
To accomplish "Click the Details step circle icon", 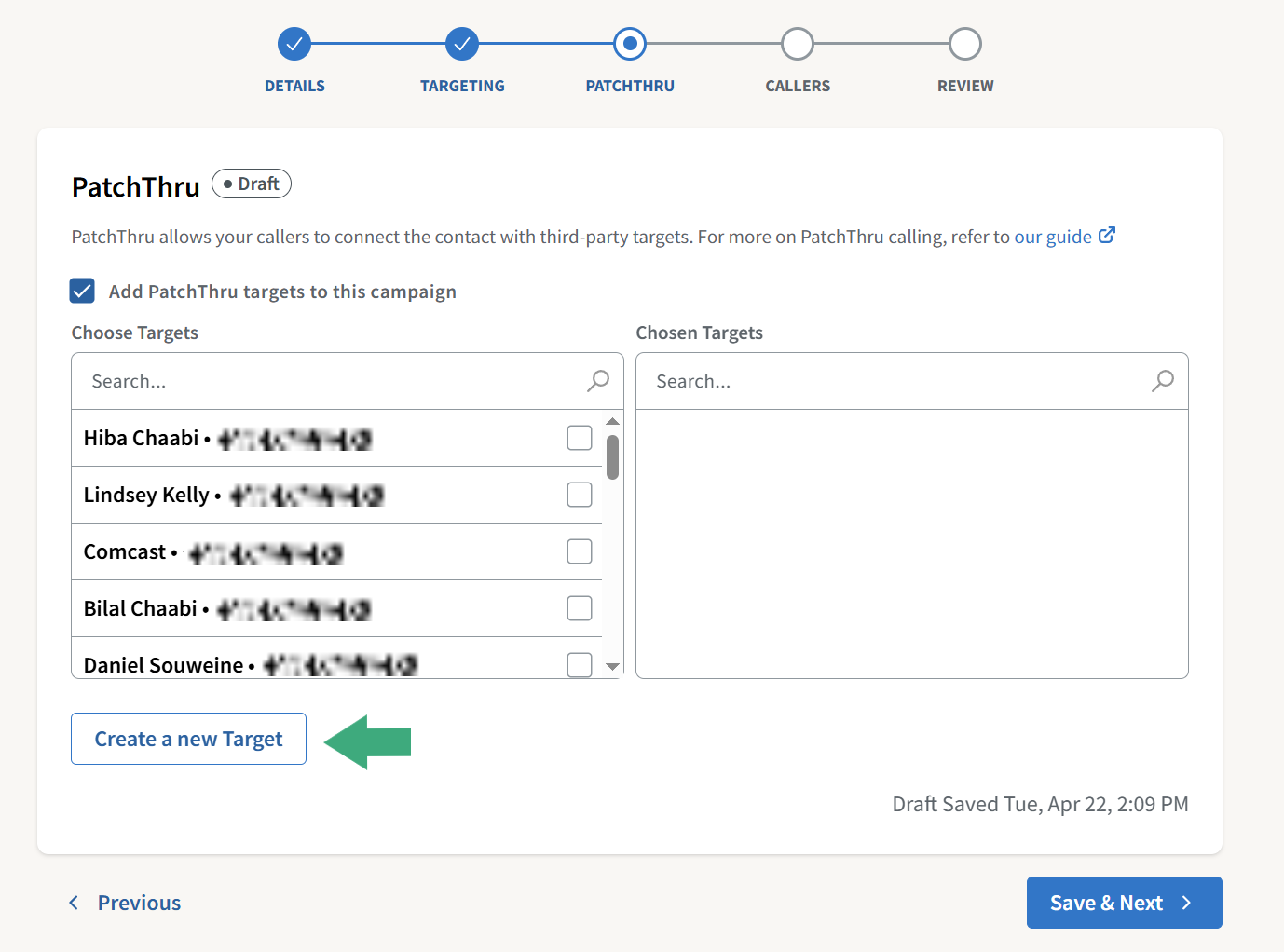I will (x=294, y=44).
